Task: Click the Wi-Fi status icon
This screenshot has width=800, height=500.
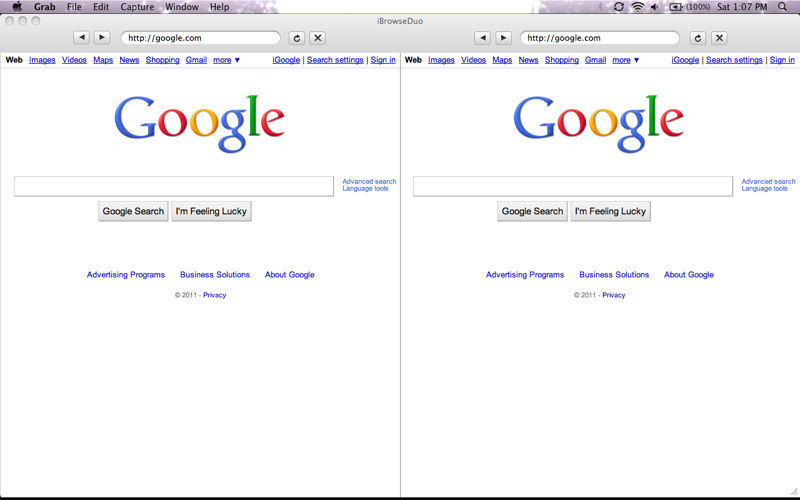Action: point(637,7)
